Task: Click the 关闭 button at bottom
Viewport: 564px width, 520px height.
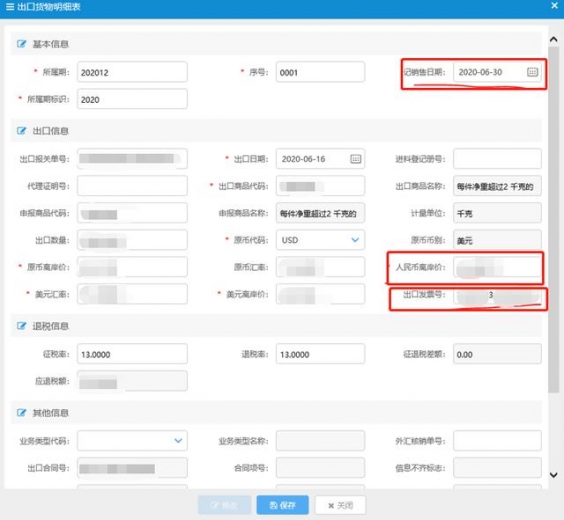Action: (x=340, y=505)
